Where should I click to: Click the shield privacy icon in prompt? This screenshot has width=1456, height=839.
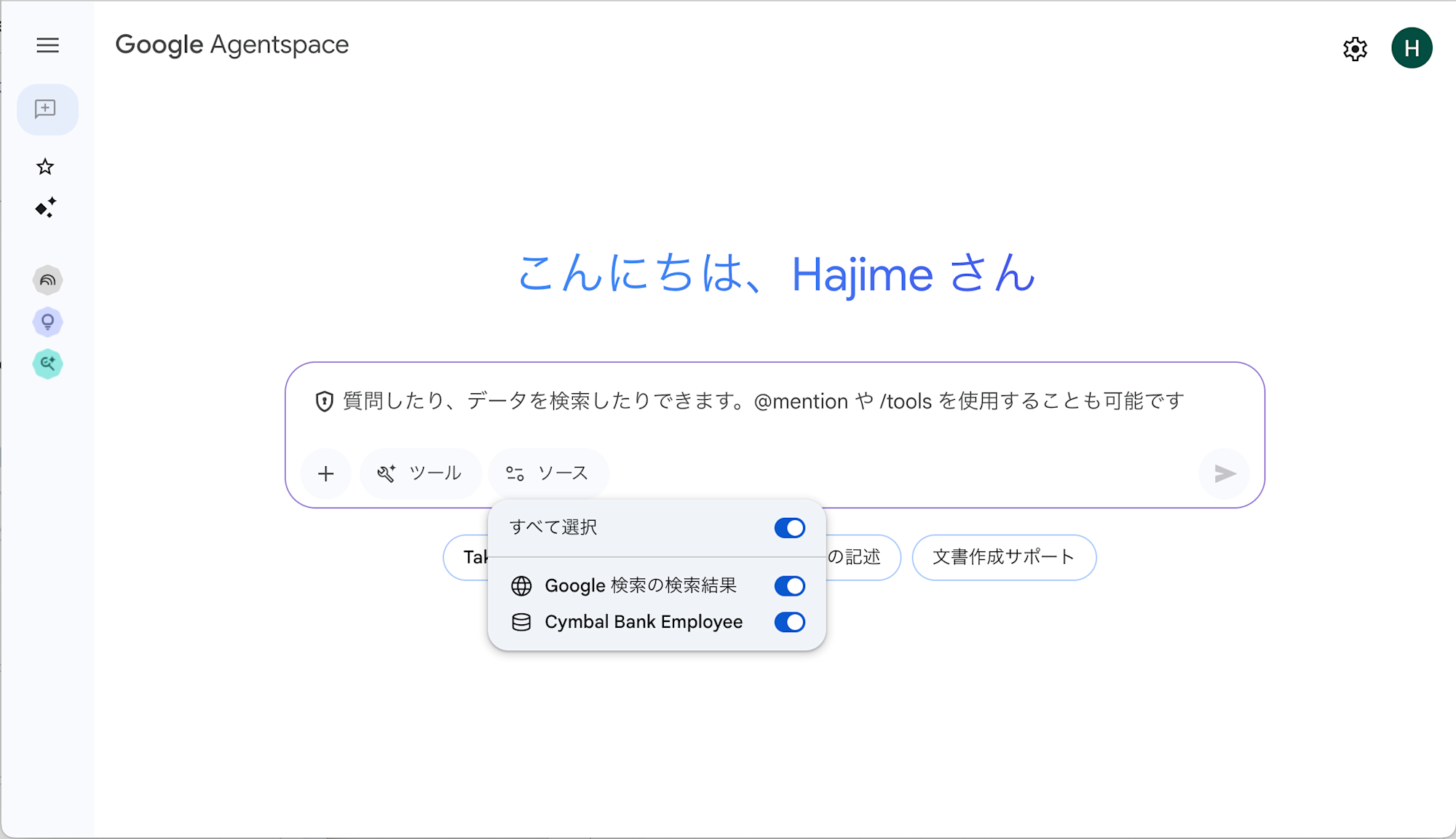click(324, 401)
